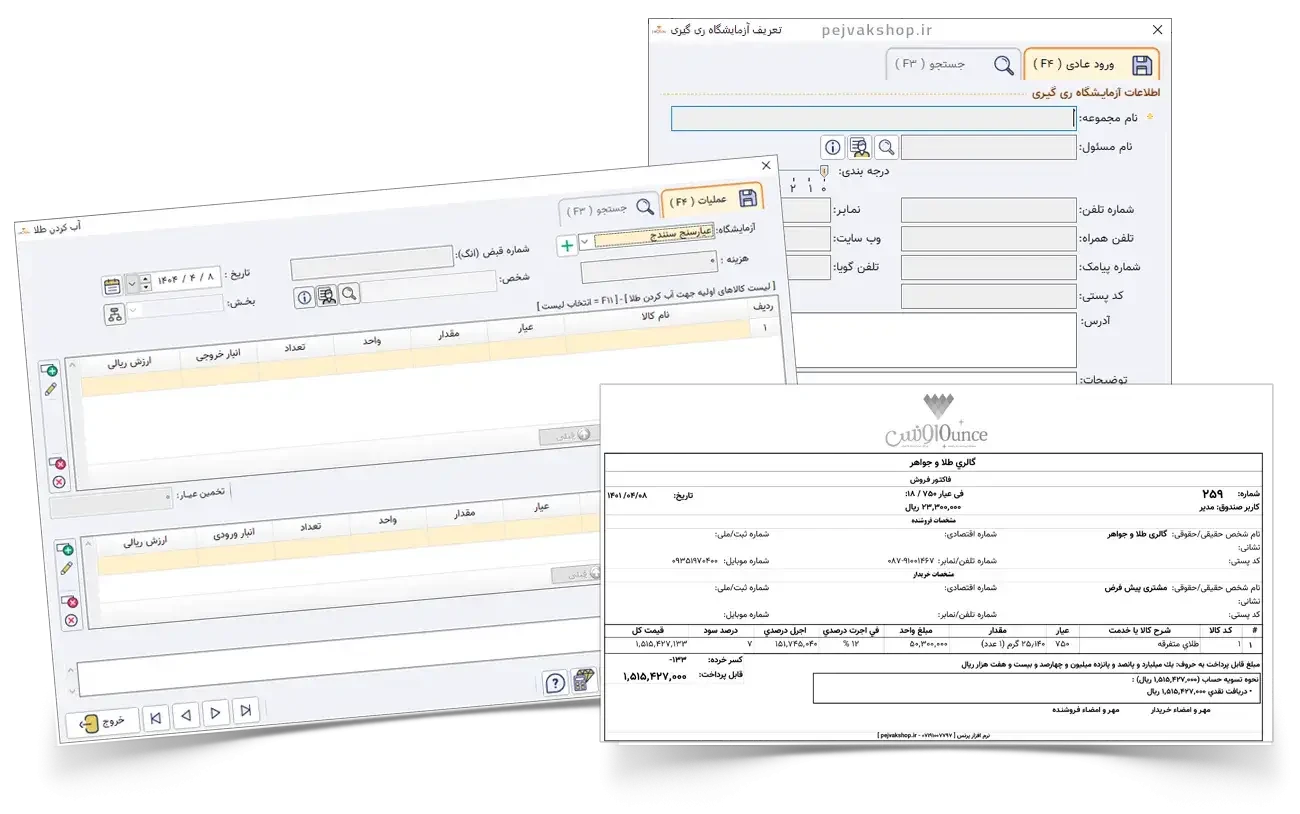
Task: Go to the last record arrow
Action: (x=245, y=711)
